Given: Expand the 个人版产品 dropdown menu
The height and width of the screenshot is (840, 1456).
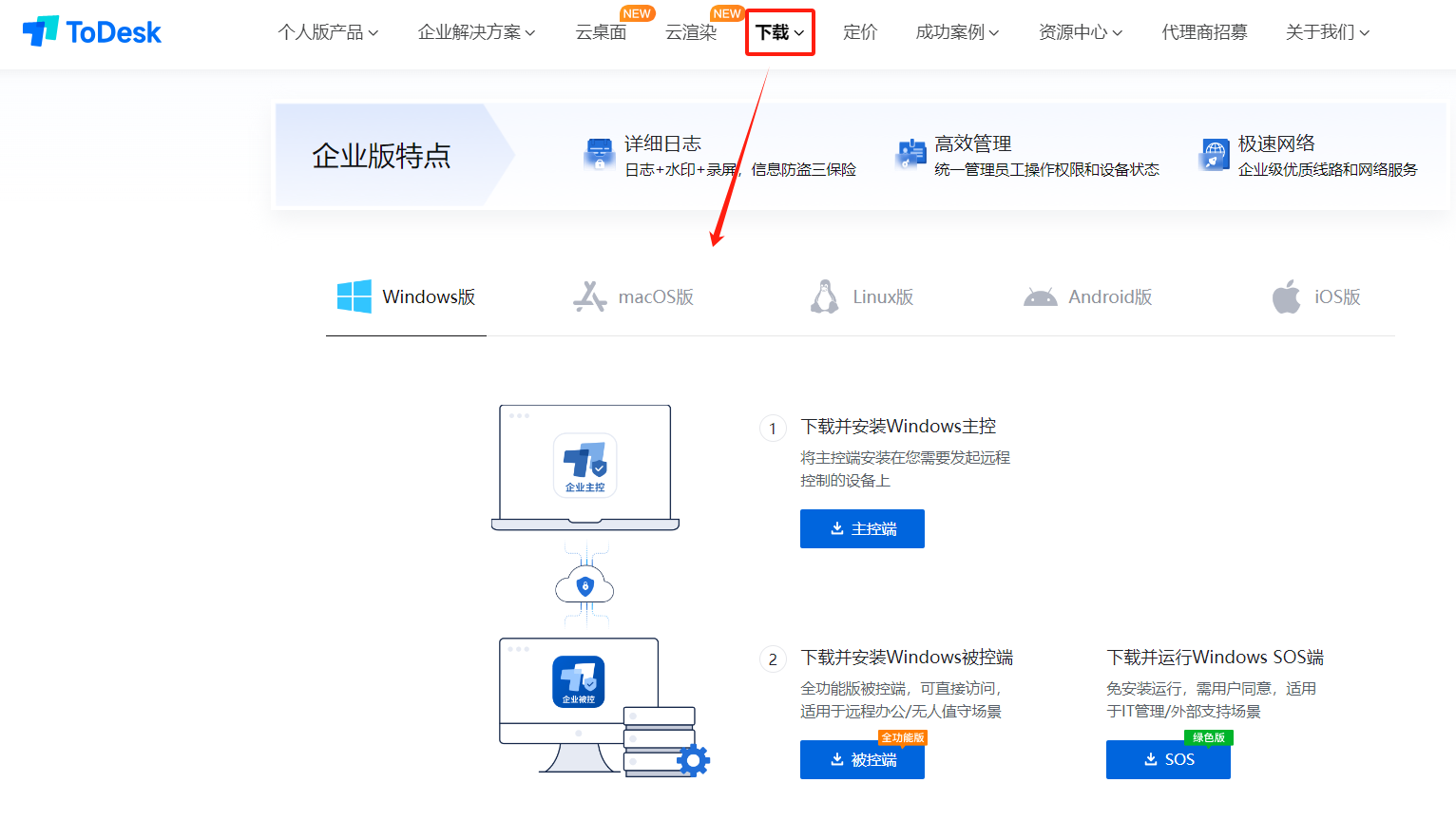Looking at the screenshot, I should click(328, 32).
